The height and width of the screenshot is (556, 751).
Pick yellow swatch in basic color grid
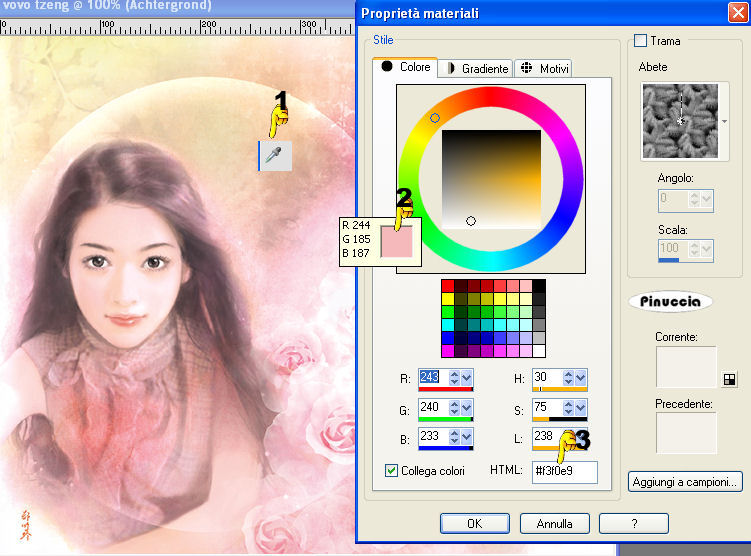coord(448,299)
